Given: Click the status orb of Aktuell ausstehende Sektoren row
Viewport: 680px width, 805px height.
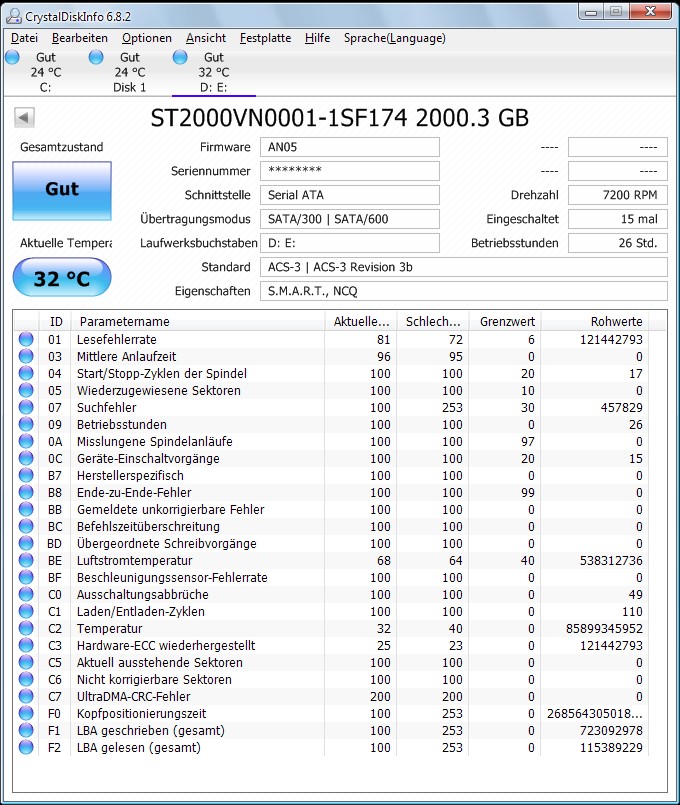Looking at the screenshot, I should click(26, 662).
